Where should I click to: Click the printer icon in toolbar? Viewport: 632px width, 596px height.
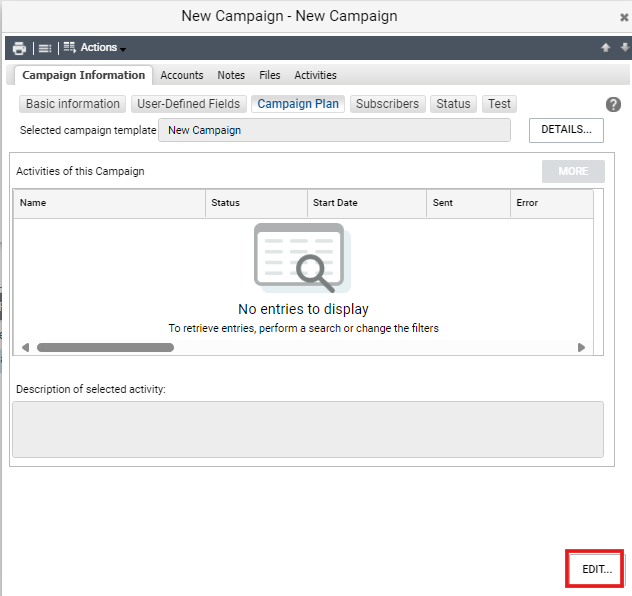(19, 48)
